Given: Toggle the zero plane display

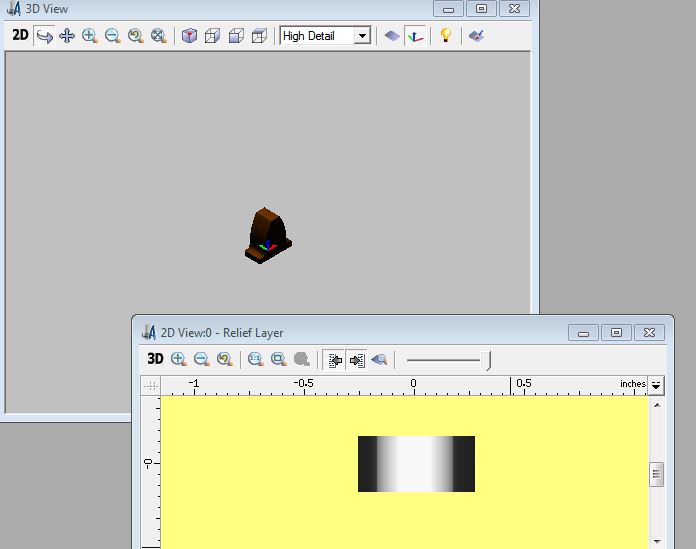Looking at the screenshot, I should pyautogui.click(x=392, y=36).
